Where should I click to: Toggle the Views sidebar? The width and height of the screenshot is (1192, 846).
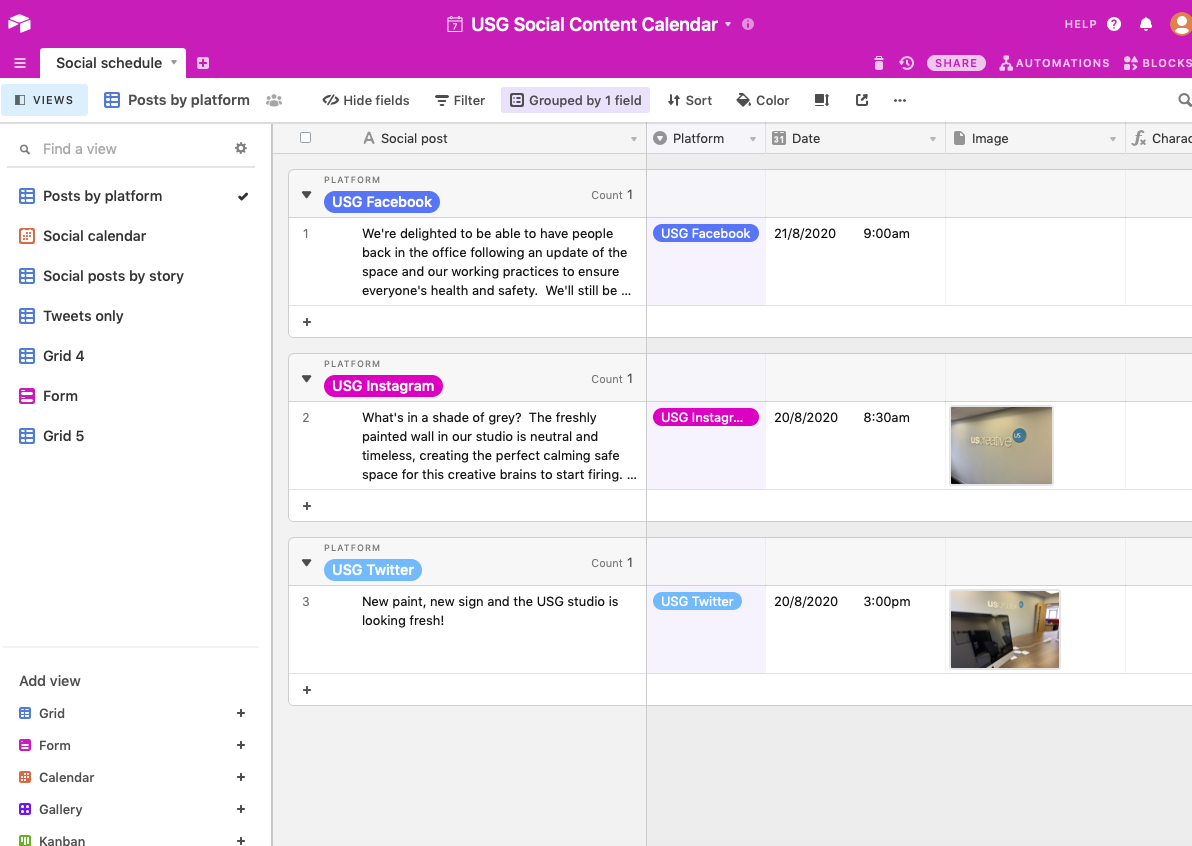click(x=44, y=100)
